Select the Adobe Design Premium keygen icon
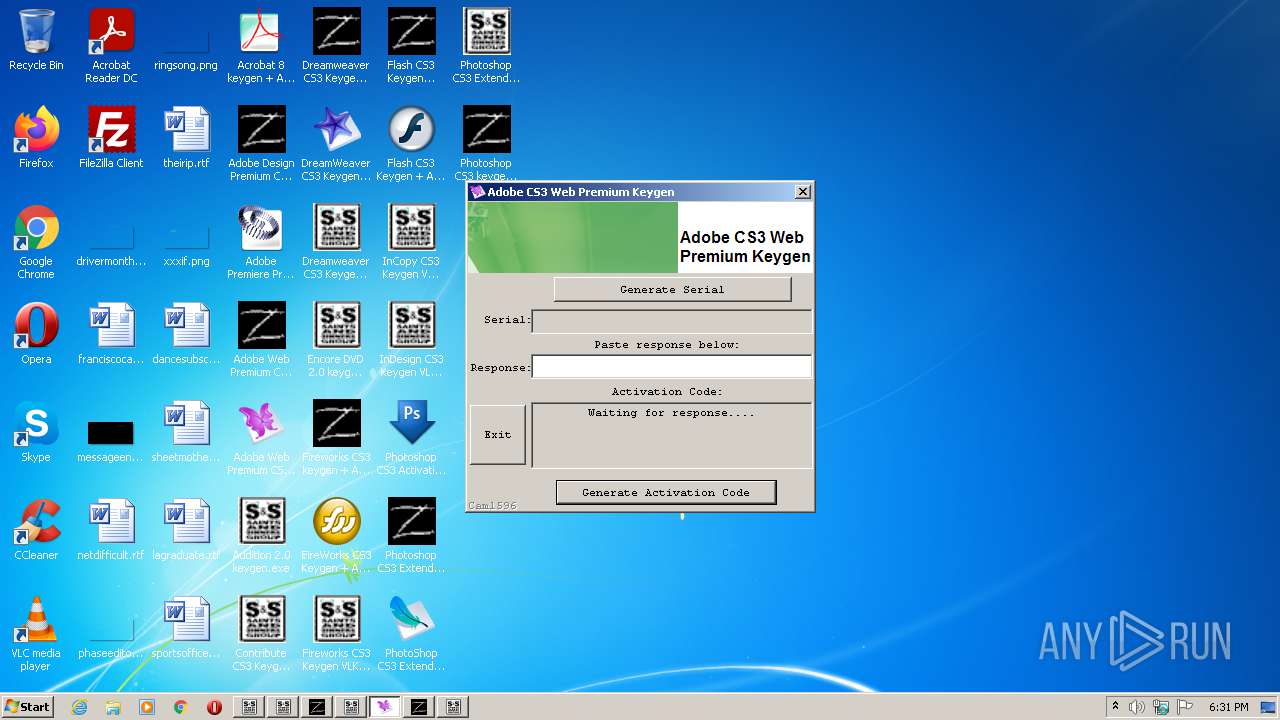Screen dimensions: 1280x720 tap(261, 145)
